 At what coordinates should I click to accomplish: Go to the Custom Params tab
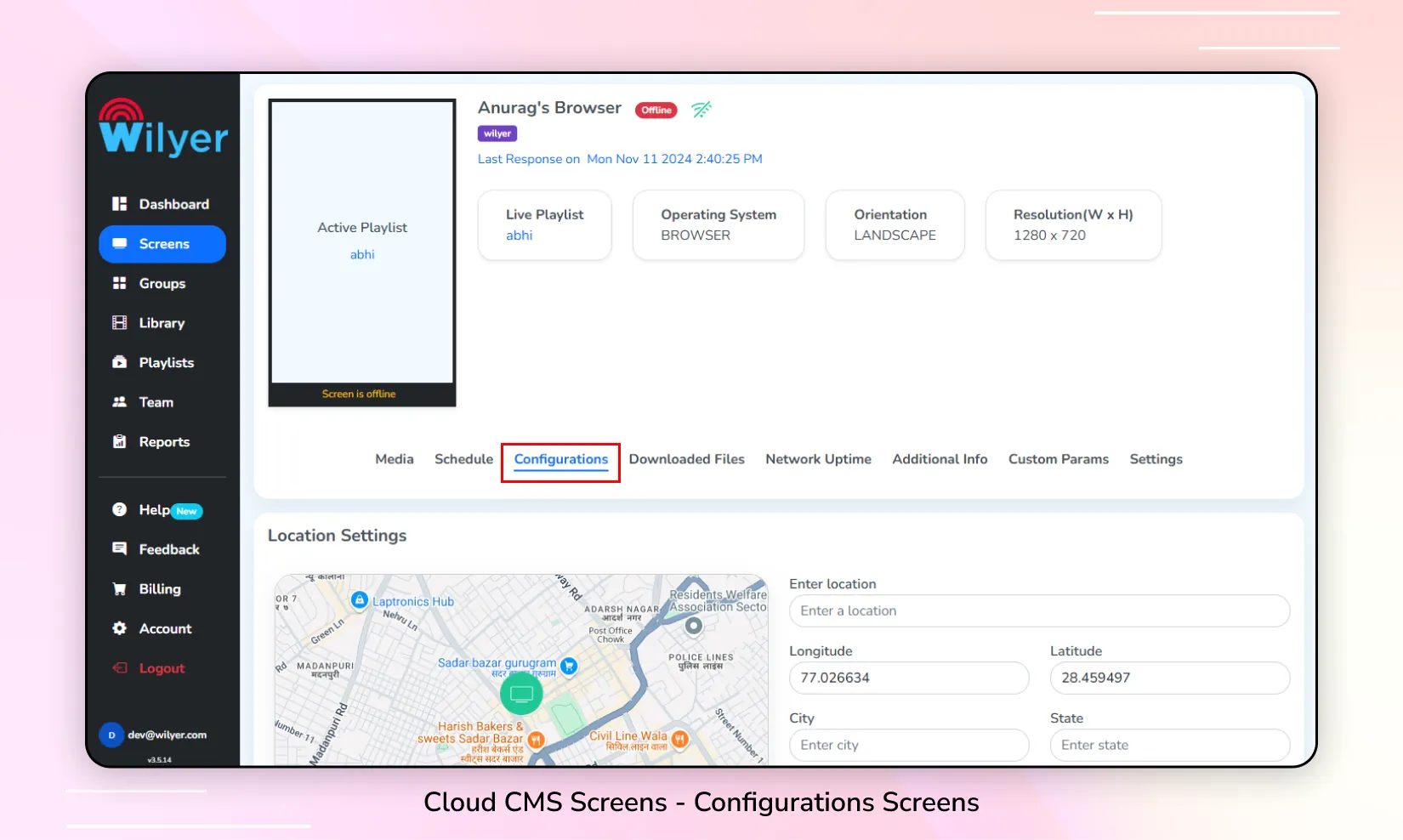1059,459
